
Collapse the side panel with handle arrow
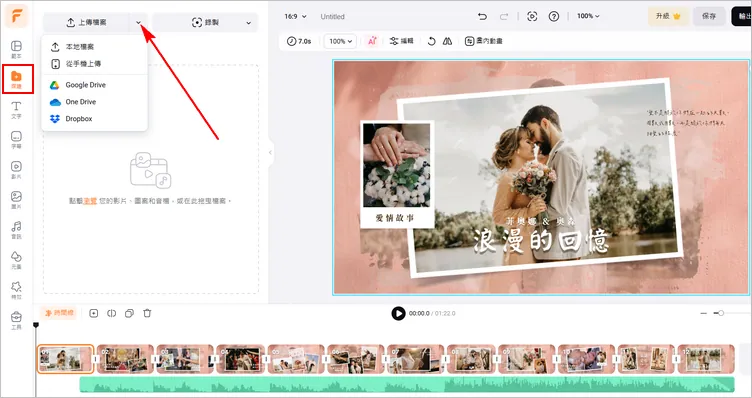(x=270, y=152)
